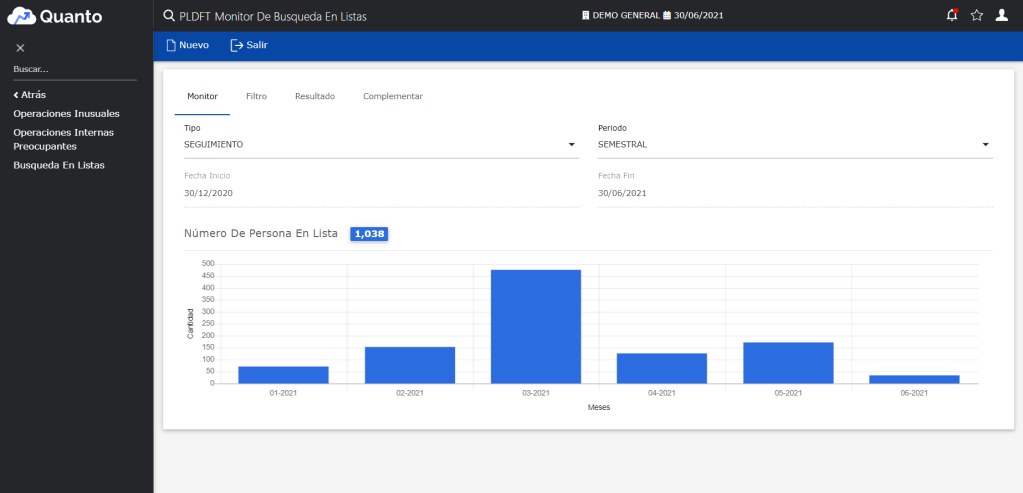The width and height of the screenshot is (1023, 493).
Task: Click the 03-2021 bar in chart
Action: click(535, 326)
